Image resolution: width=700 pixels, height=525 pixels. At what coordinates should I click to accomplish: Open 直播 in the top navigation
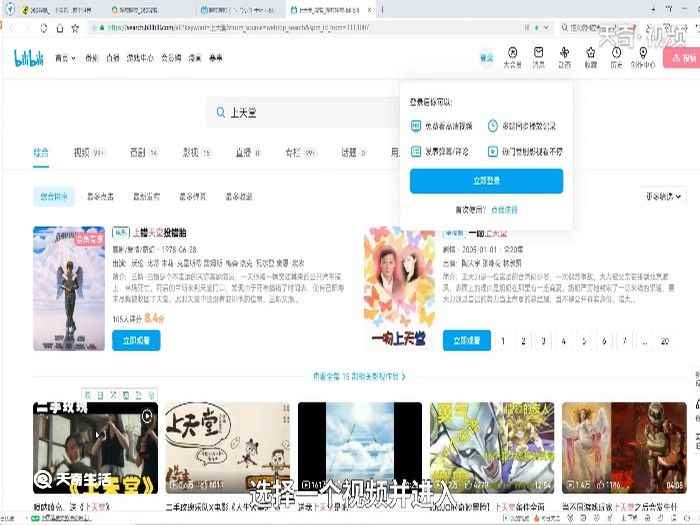pyautogui.click(x=112, y=58)
